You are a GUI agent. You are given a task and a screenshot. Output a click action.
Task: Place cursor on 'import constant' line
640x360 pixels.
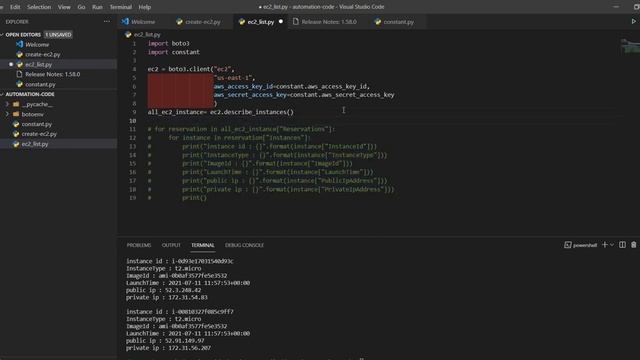tap(173, 52)
